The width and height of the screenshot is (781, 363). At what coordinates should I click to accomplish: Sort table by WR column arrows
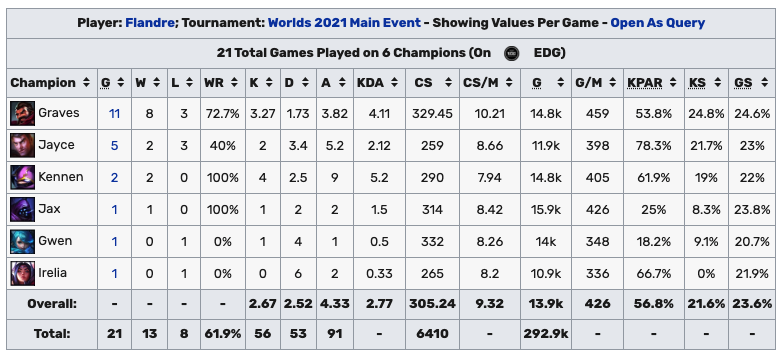point(237,83)
